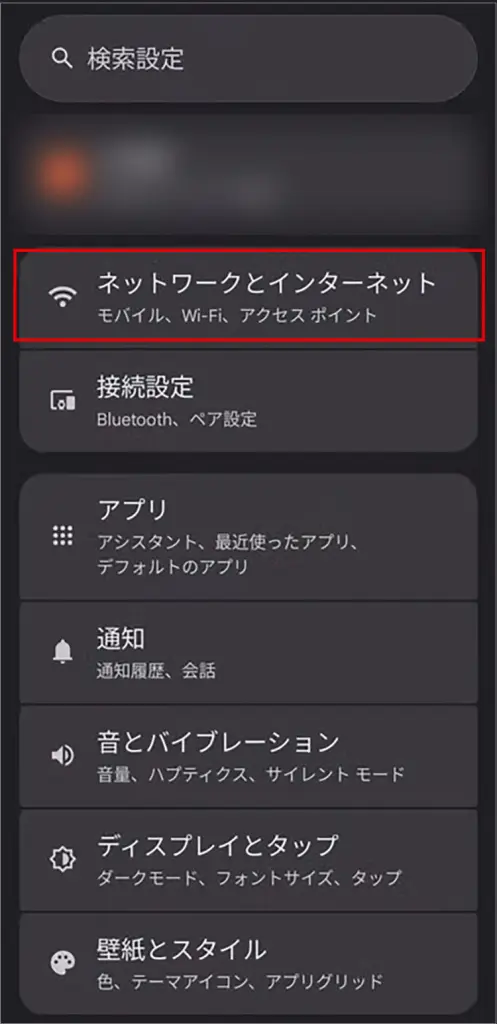Select the アプリ settings item

248,537
